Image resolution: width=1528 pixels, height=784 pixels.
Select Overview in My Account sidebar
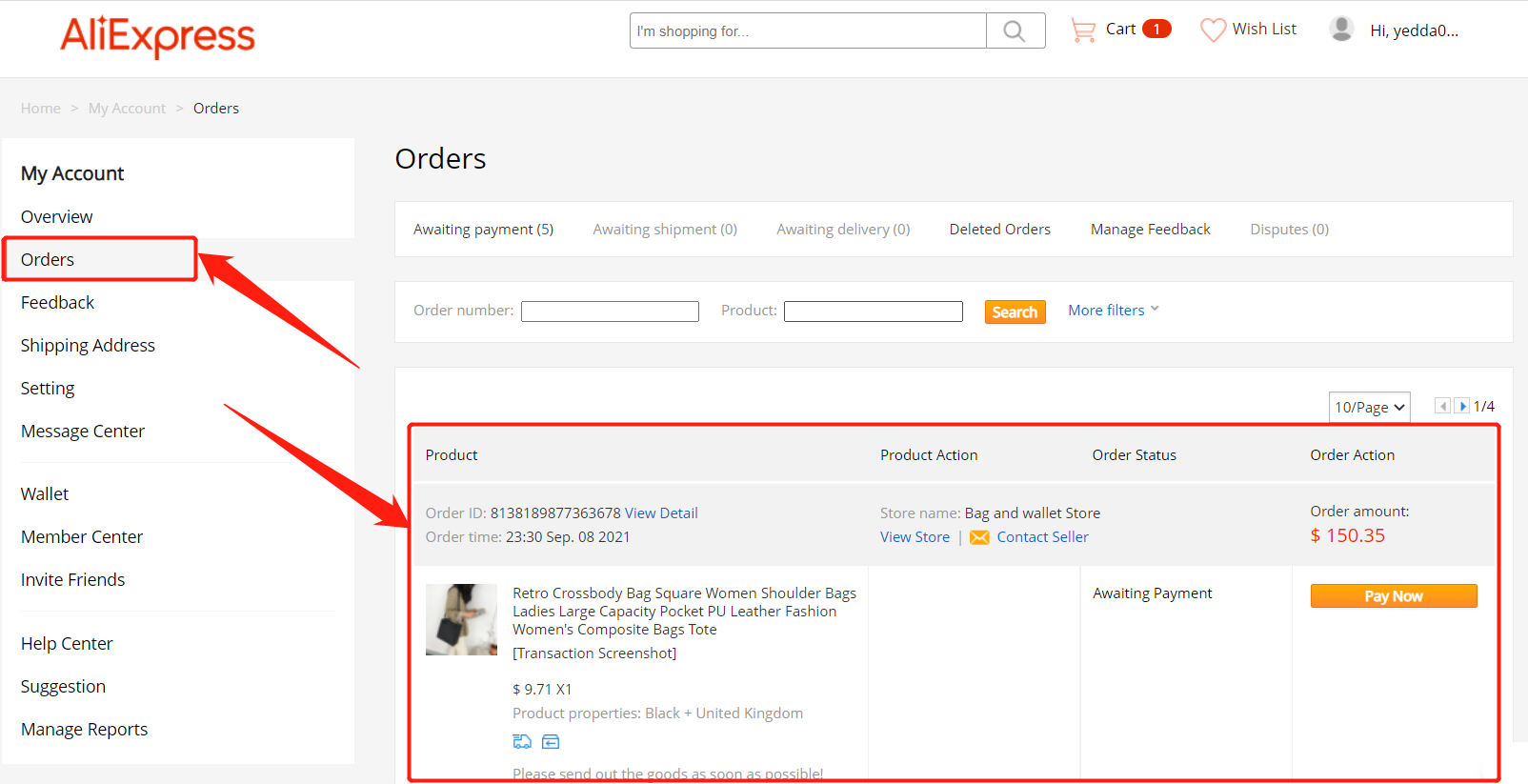point(57,217)
